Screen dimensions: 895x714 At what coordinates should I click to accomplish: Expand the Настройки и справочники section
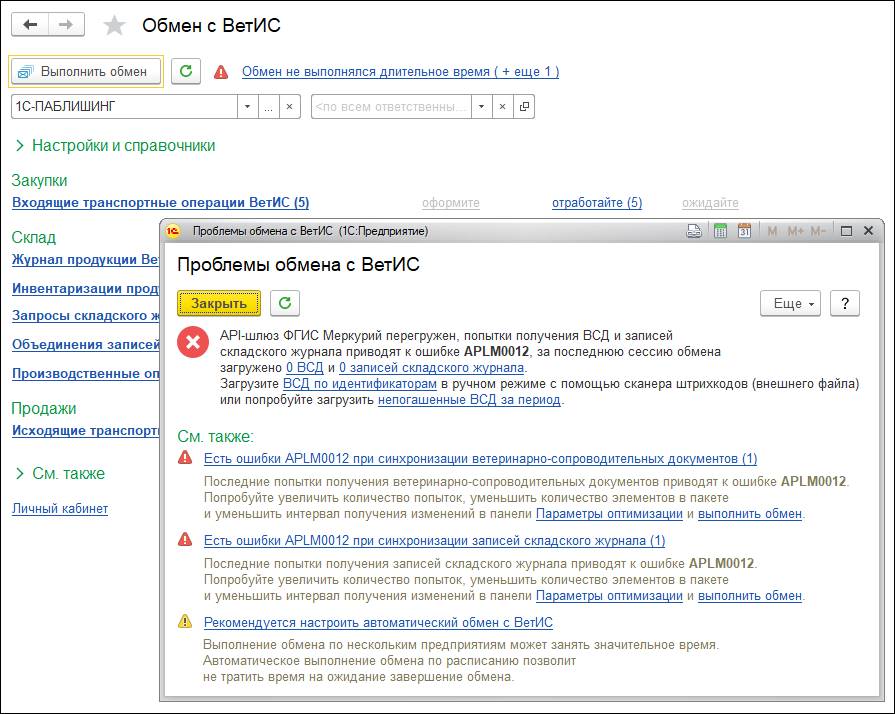pos(115,146)
